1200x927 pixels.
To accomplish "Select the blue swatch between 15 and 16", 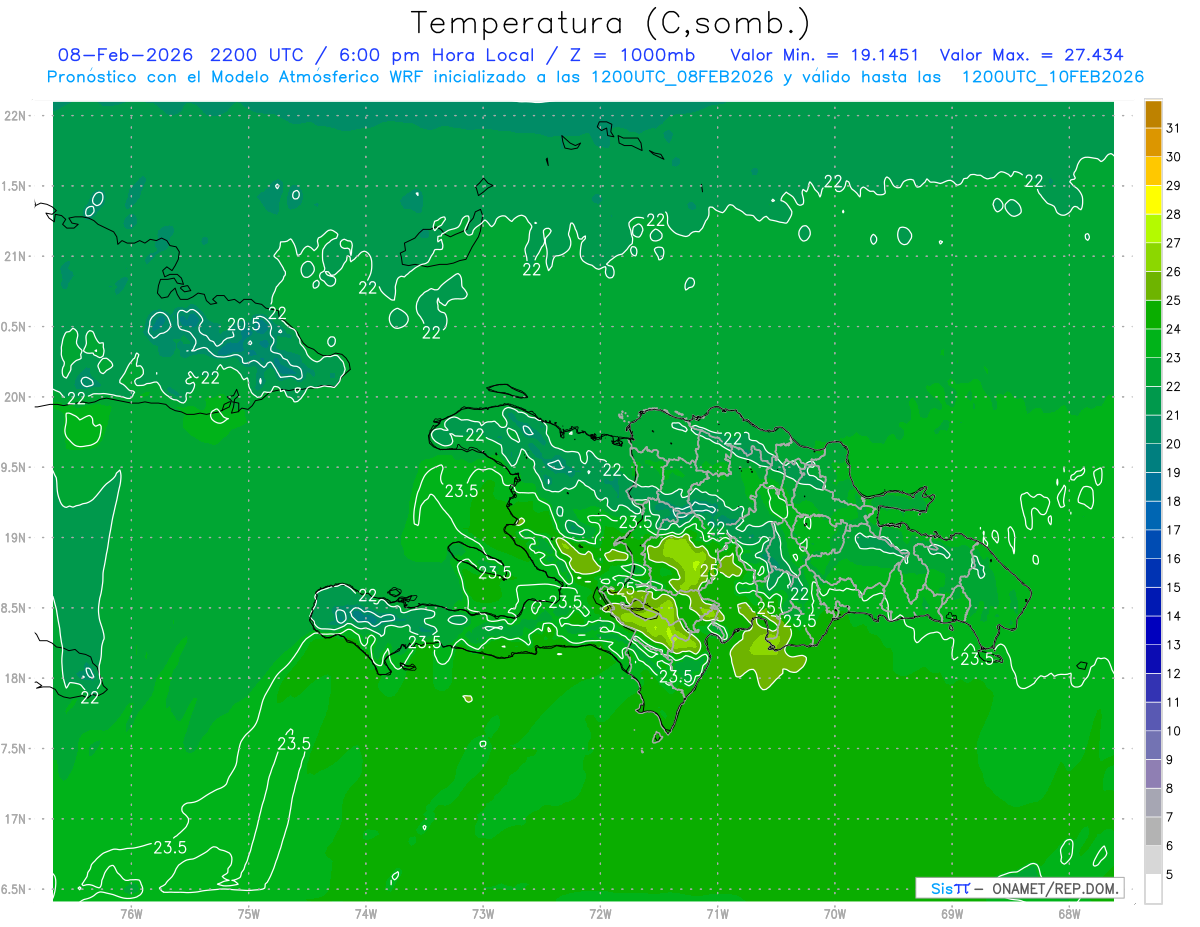I will click(x=1153, y=573).
